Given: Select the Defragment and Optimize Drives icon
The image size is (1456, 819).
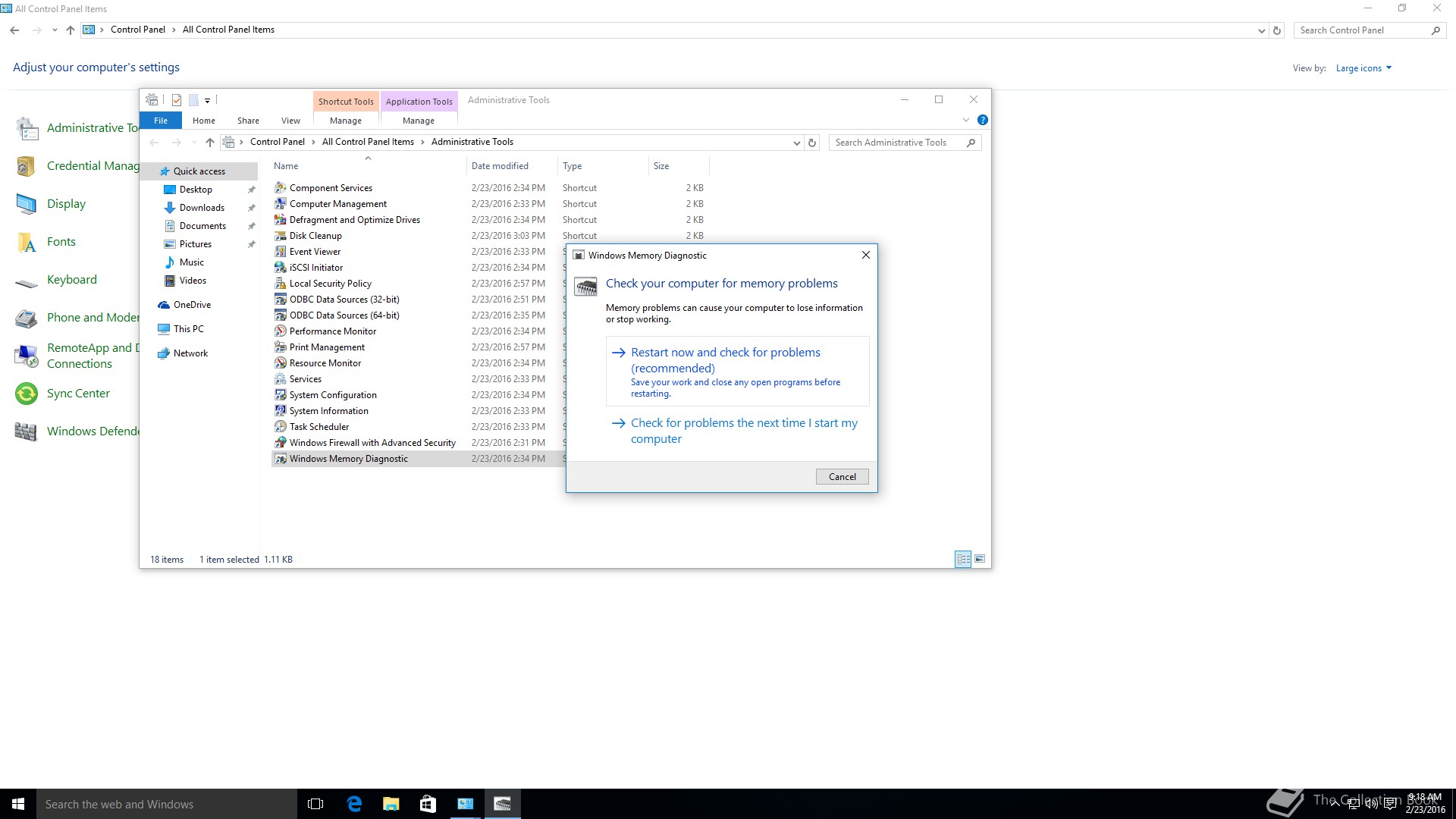Looking at the screenshot, I should point(281,219).
